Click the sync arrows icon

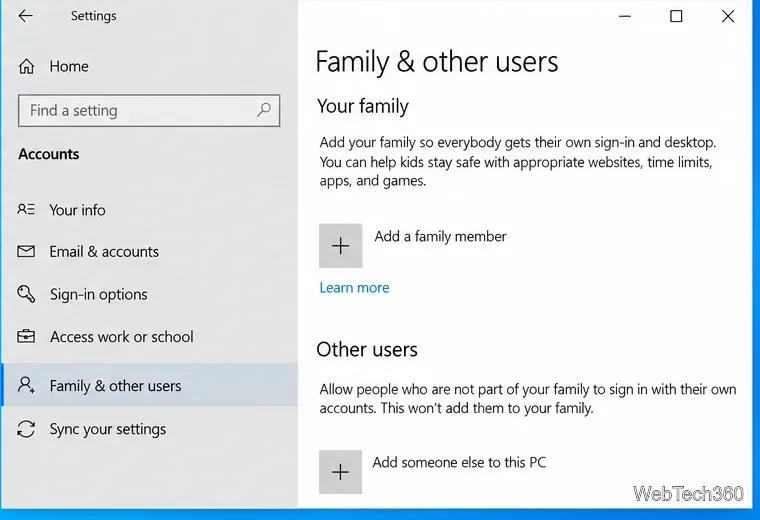click(26, 429)
